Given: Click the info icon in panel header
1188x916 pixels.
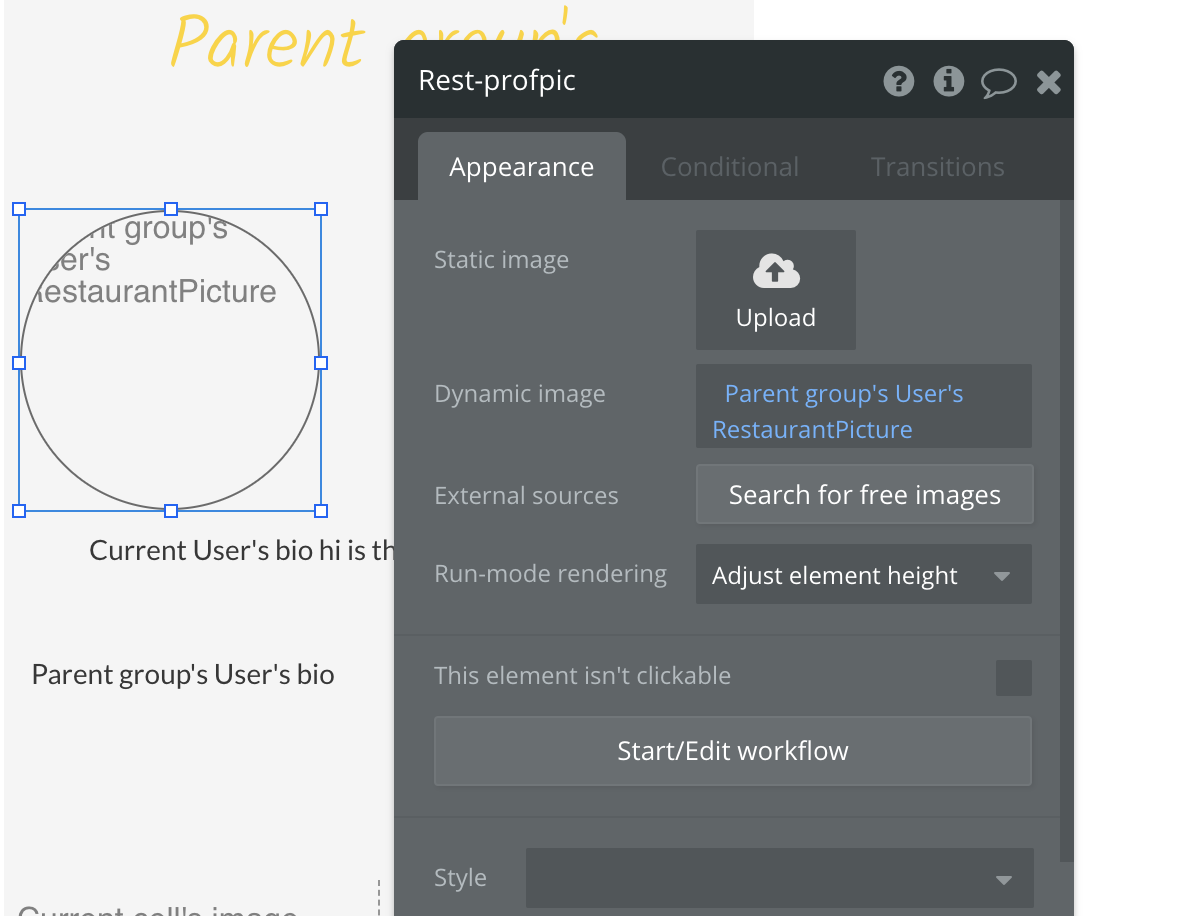Looking at the screenshot, I should point(948,81).
